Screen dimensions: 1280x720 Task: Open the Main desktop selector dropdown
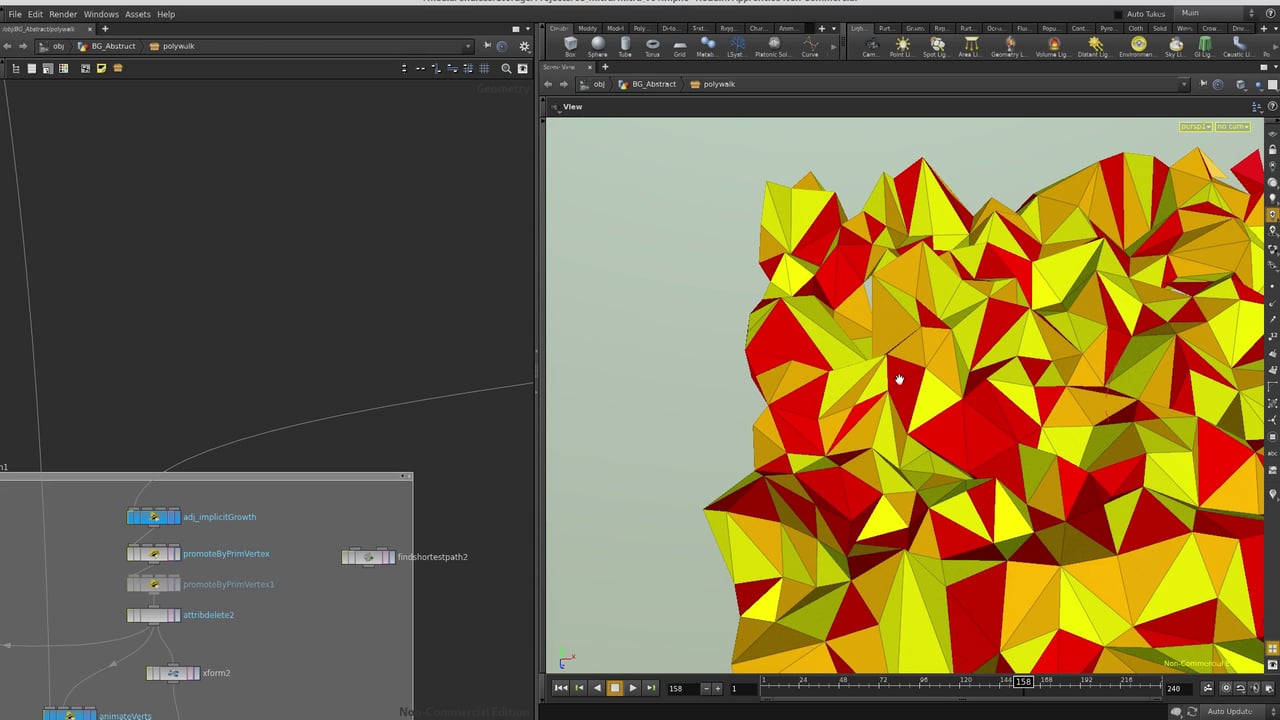[x=1218, y=13]
